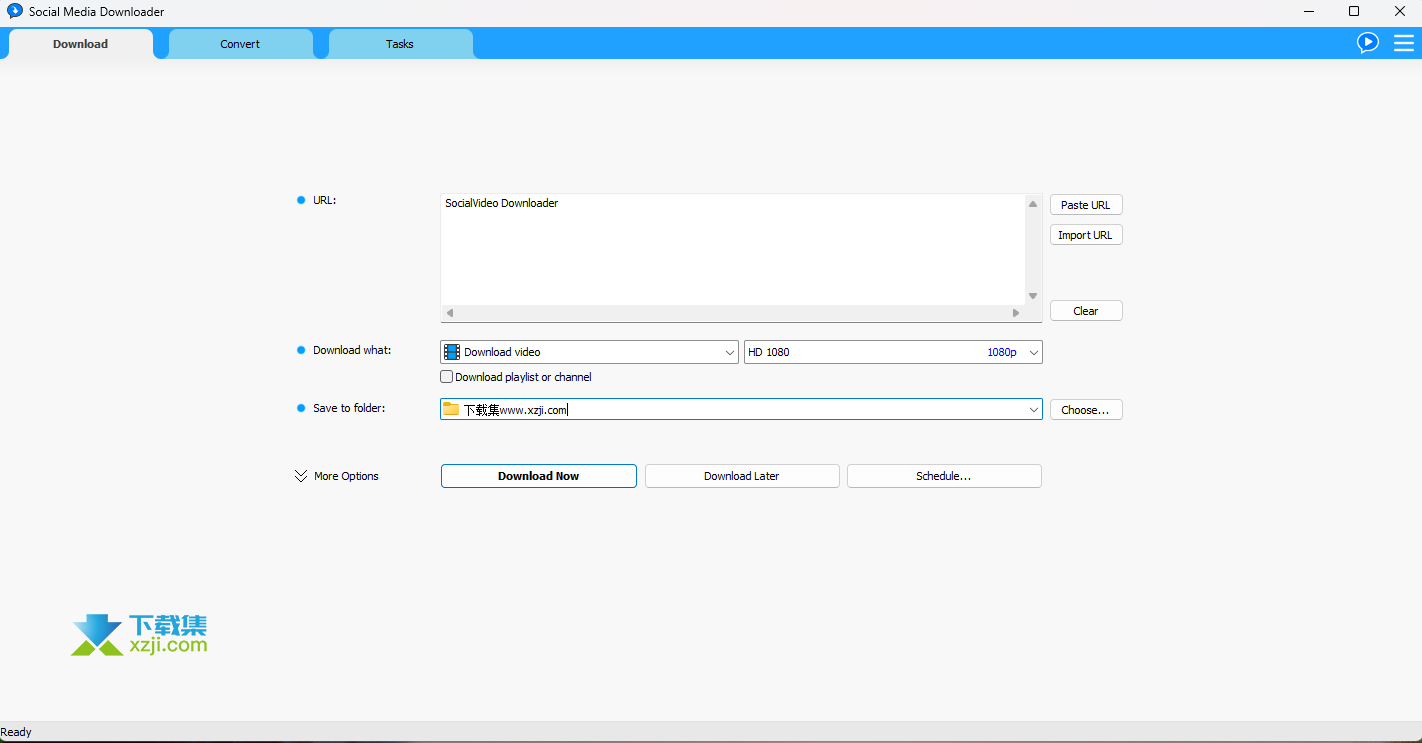This screenshot has height=743, width=1422.
Task: Click the Social Media Downloader app icon
Action: point(14,11)
